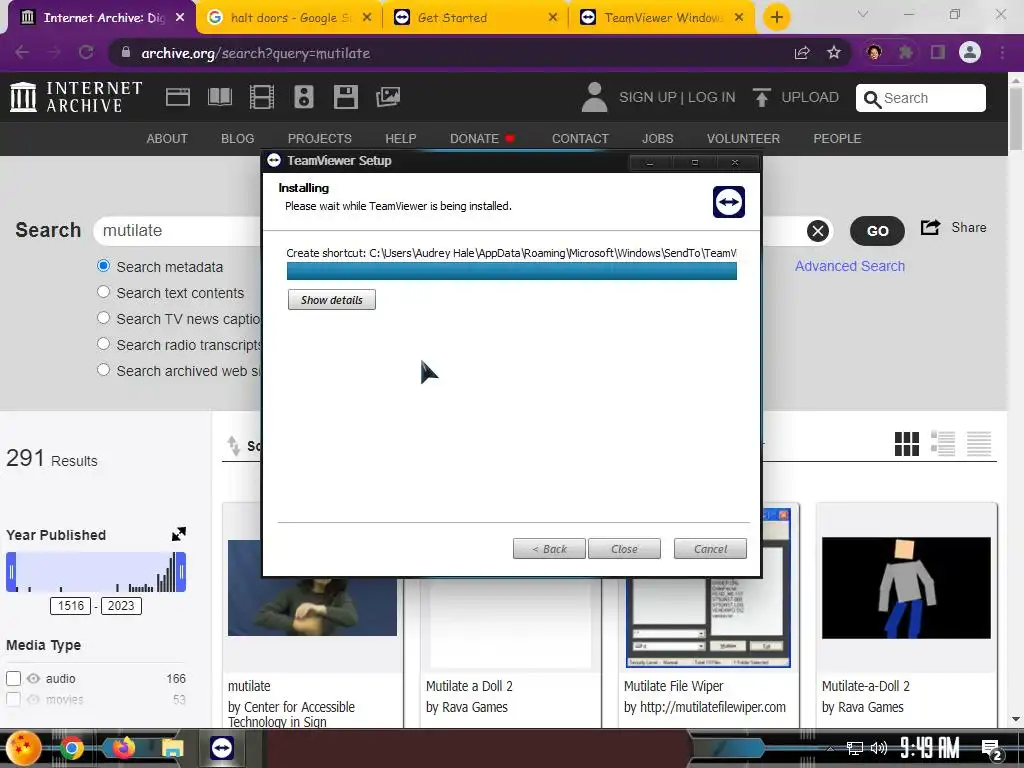Click the user avatar icon near Sign Up
Image resolution: width=1024 pixels, height=768 pixels.
click(594, 97)
